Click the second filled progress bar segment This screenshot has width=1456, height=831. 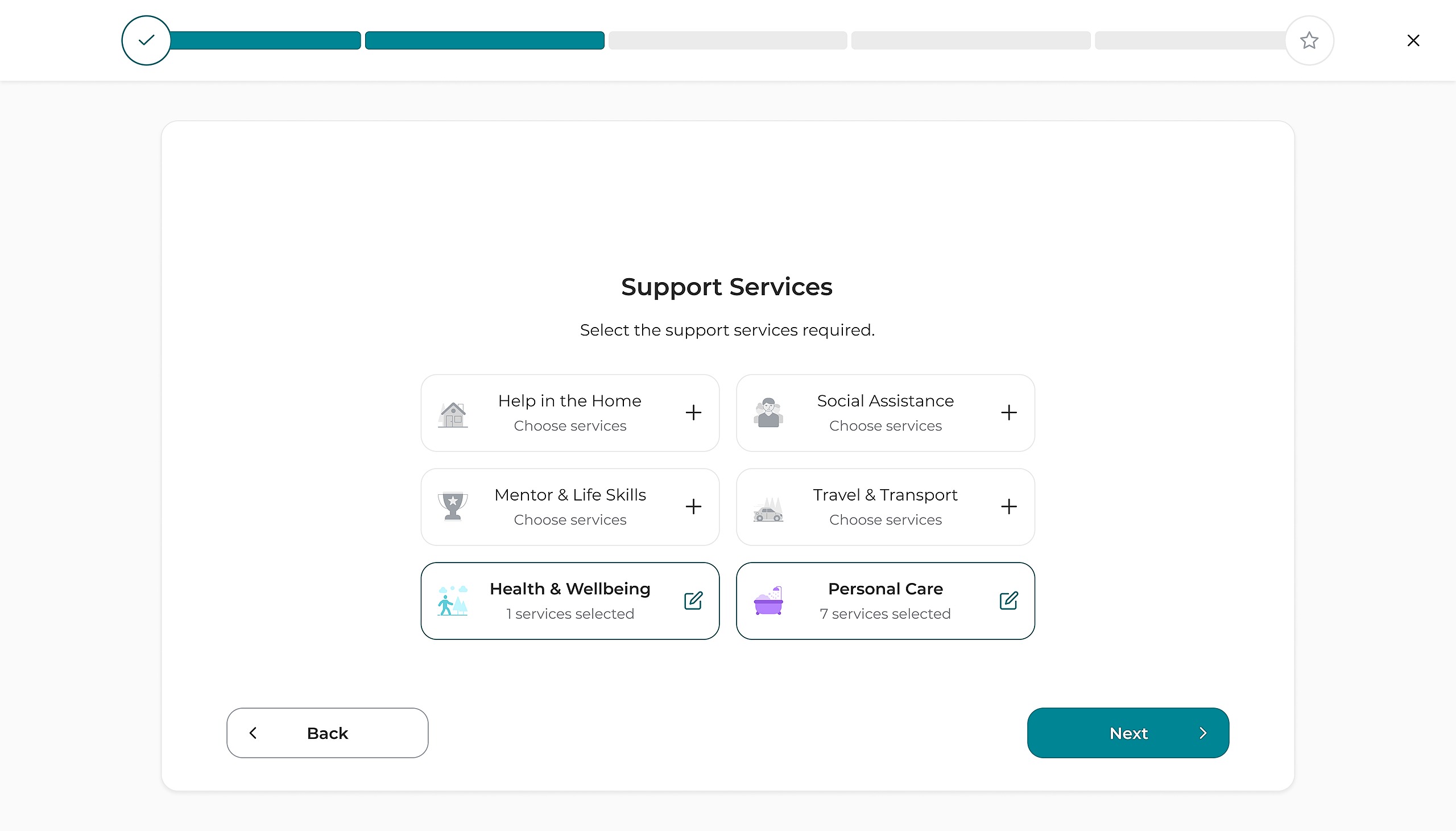click(485, 40)
